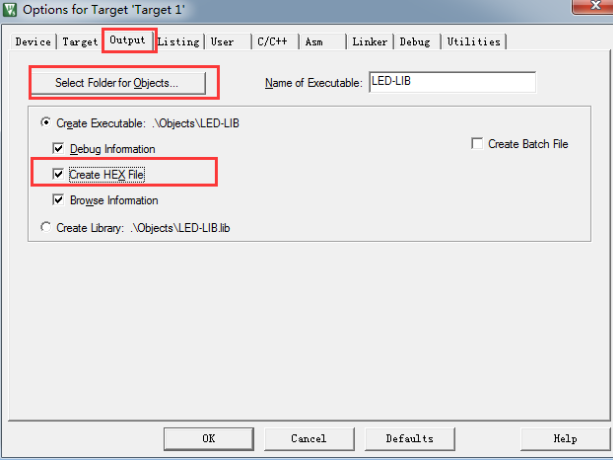
Task: Enable the Create Batch File checkbox
Action: (477, 143)
